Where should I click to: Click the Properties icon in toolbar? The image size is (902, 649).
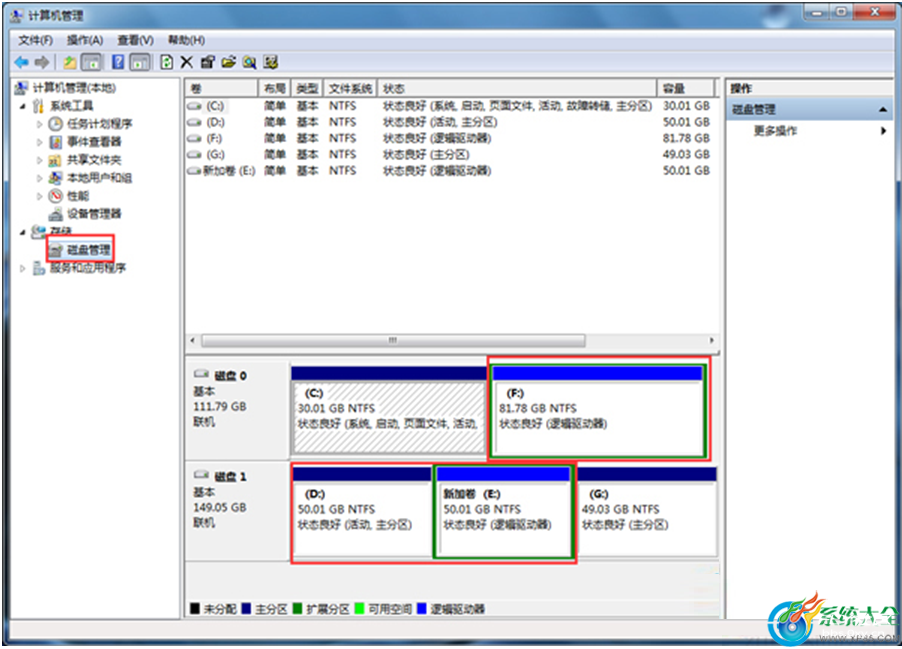208,62
